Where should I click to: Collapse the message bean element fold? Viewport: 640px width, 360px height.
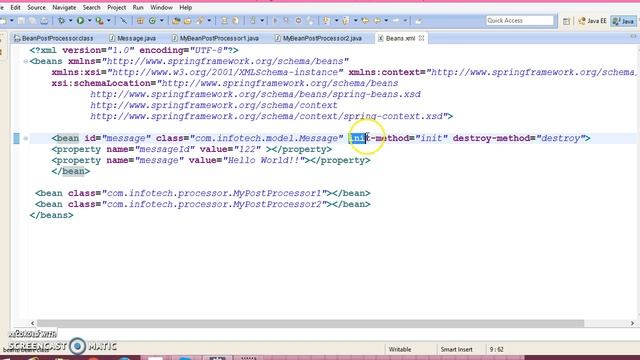click(x=25, y=138)
